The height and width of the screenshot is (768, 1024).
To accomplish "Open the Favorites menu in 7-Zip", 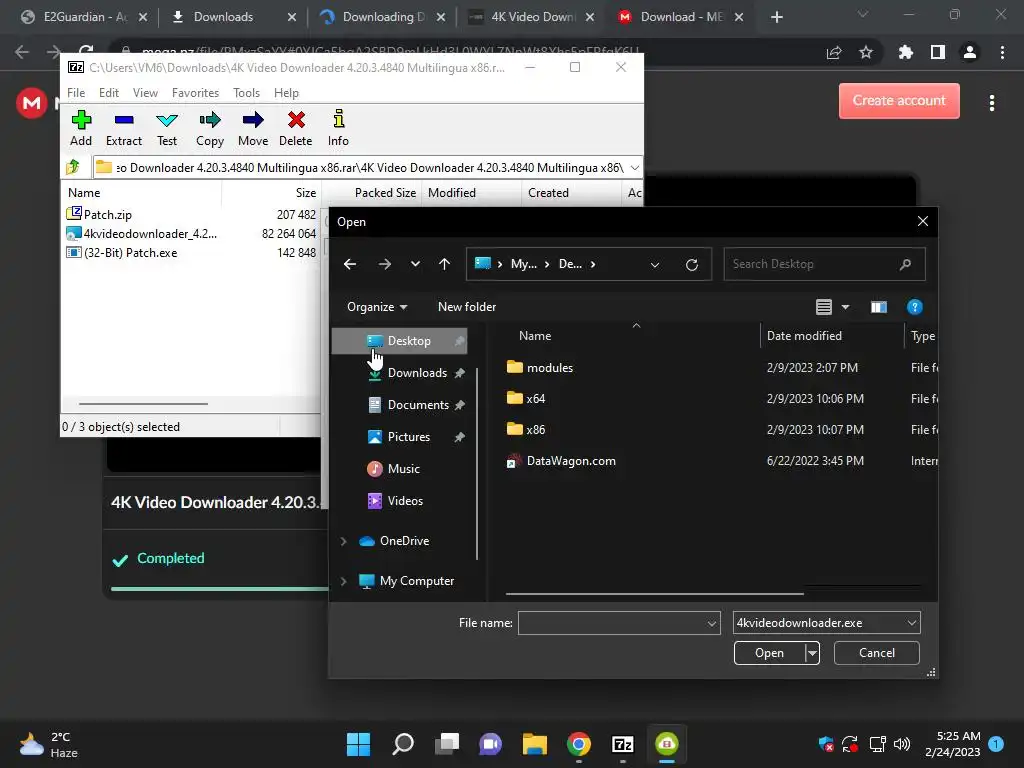I will pyautogui.click(x=195, y=93).
